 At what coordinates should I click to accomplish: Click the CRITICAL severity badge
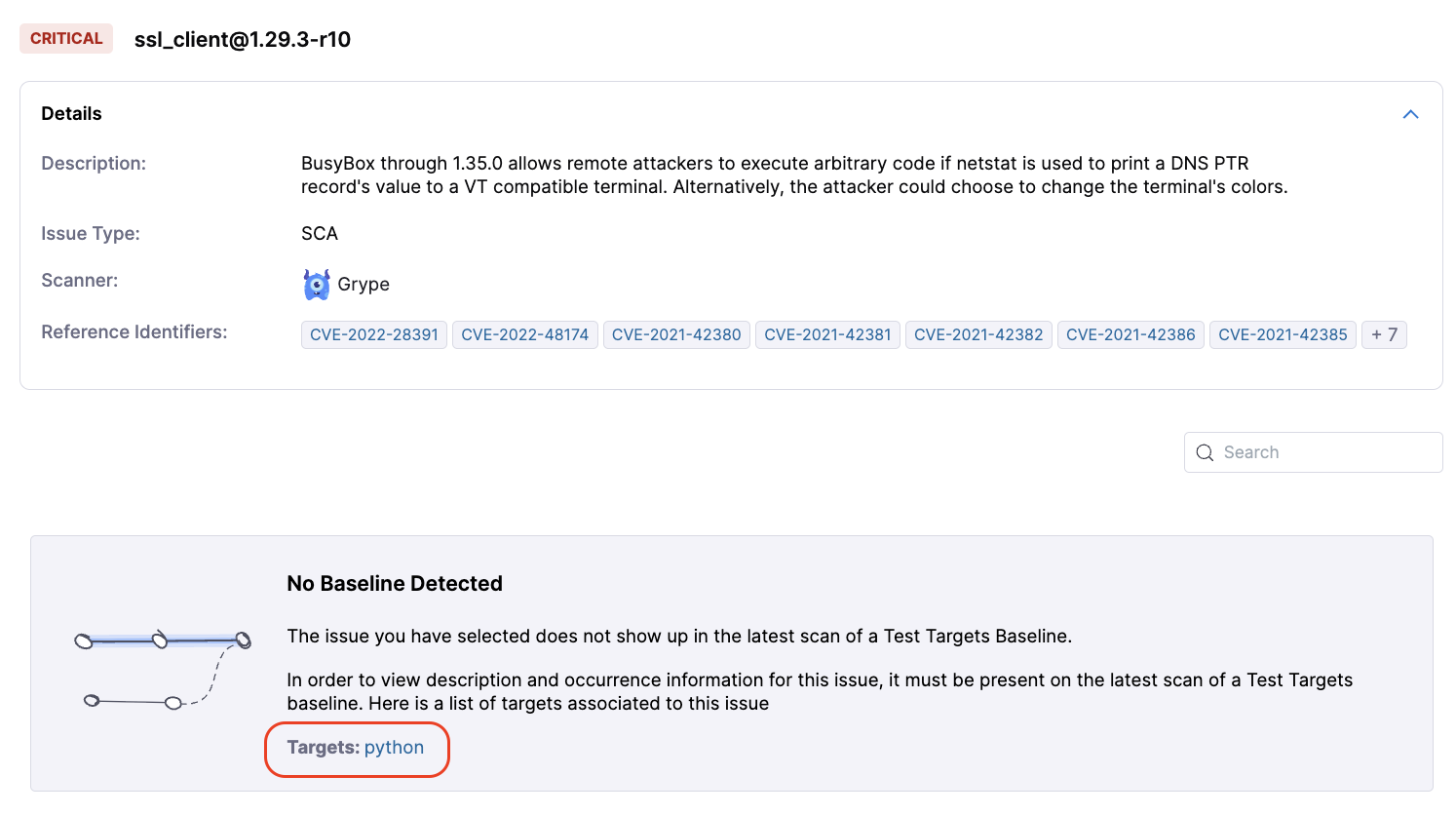point(66,39)
